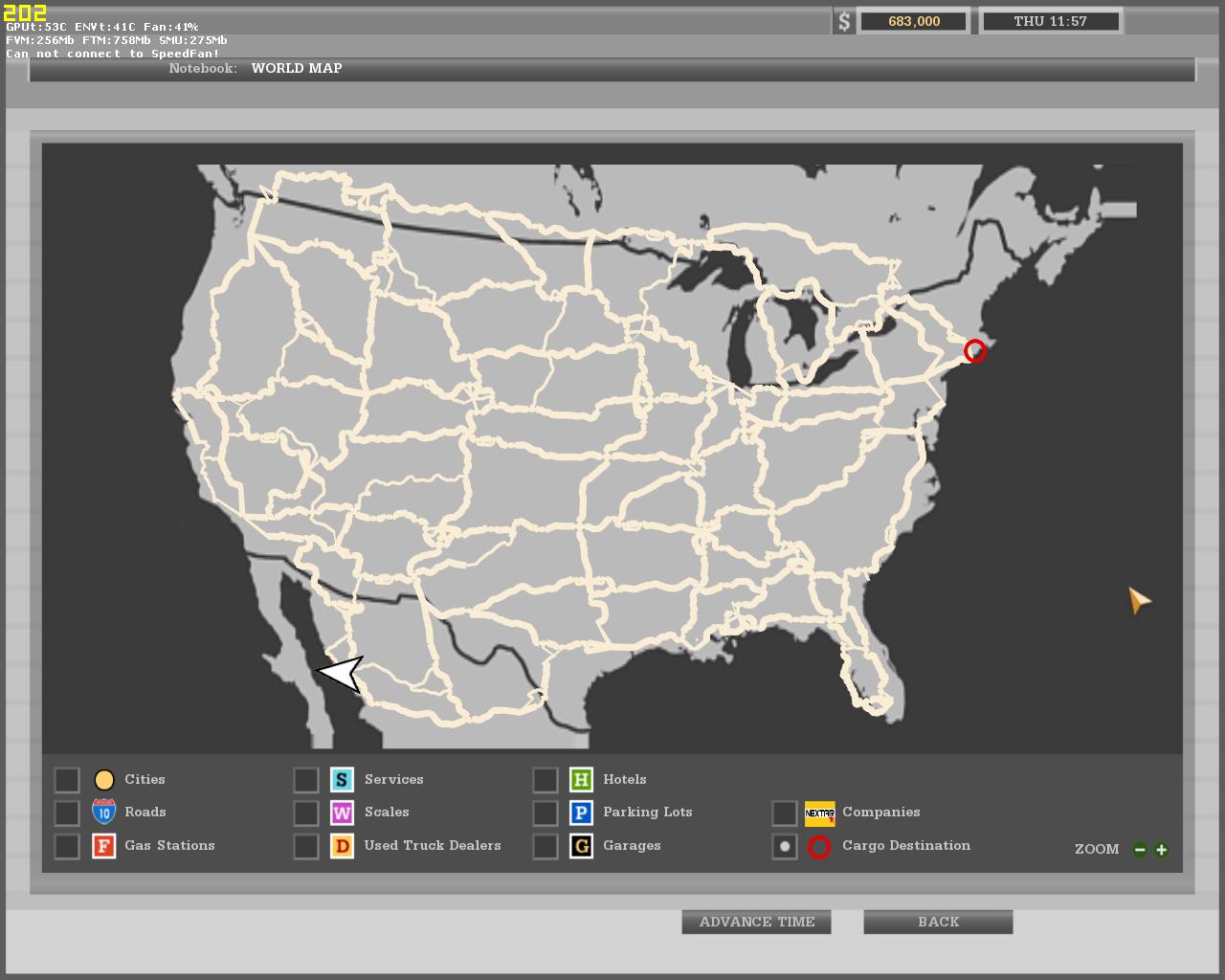Check the Hotels checkbox
The width and height of the screenshot is (1225, 980).
pyautogui.click(x=546, y=780)
